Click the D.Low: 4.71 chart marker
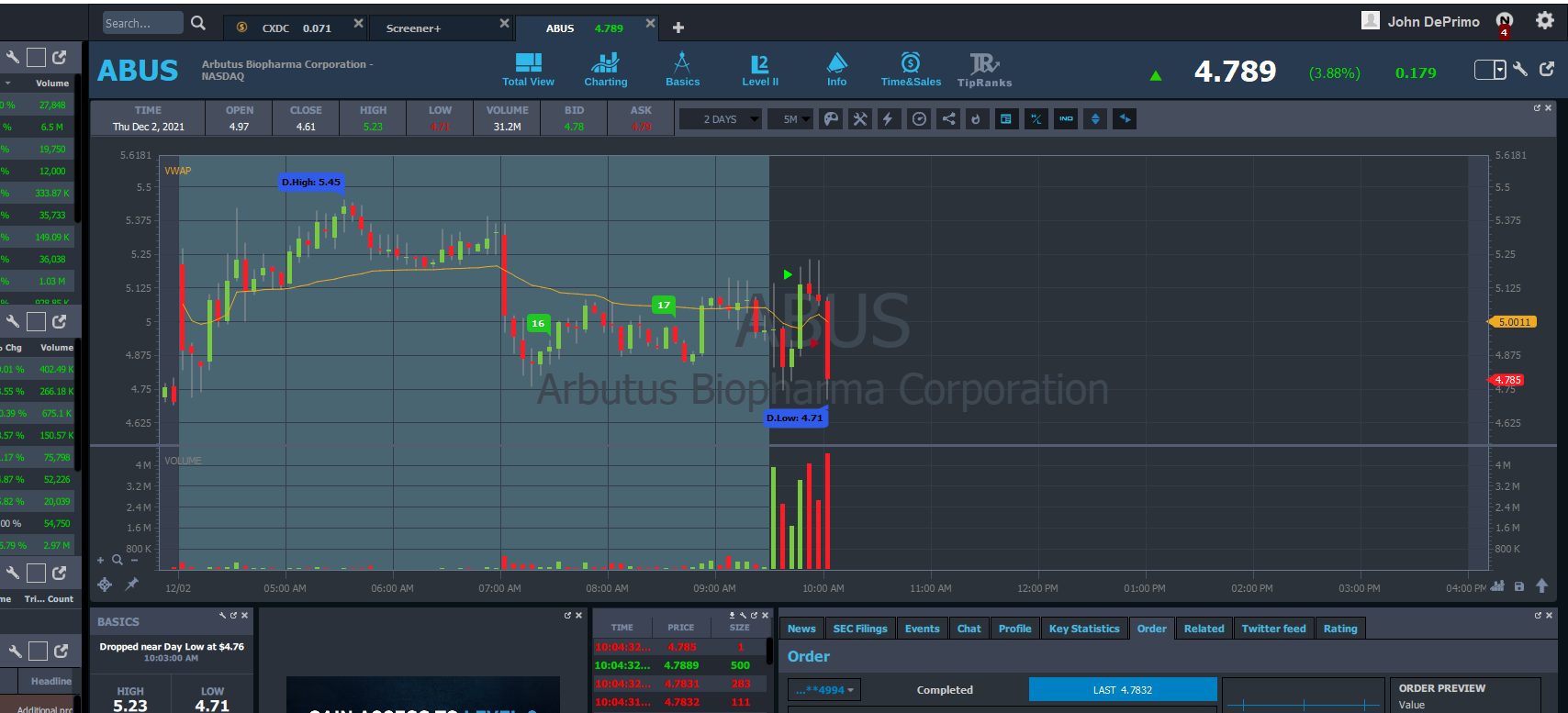The width and height of the screenshot is (1568, 713). coord(795,418)
